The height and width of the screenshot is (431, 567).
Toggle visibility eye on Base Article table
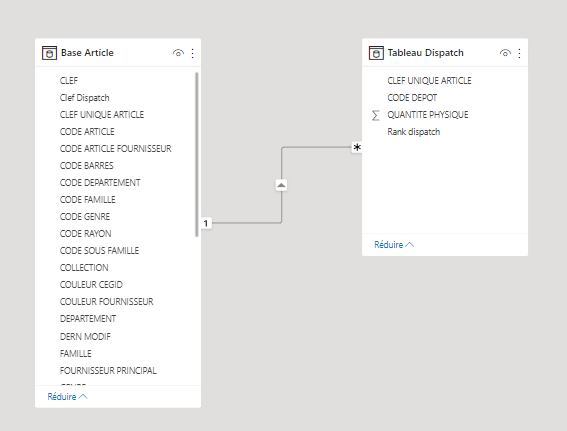178,53
